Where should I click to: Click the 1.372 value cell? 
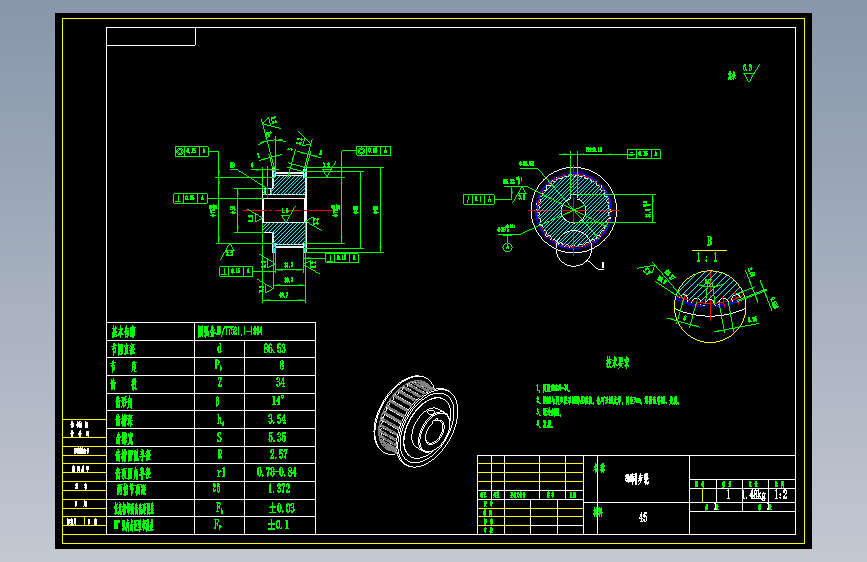point(280,489)
